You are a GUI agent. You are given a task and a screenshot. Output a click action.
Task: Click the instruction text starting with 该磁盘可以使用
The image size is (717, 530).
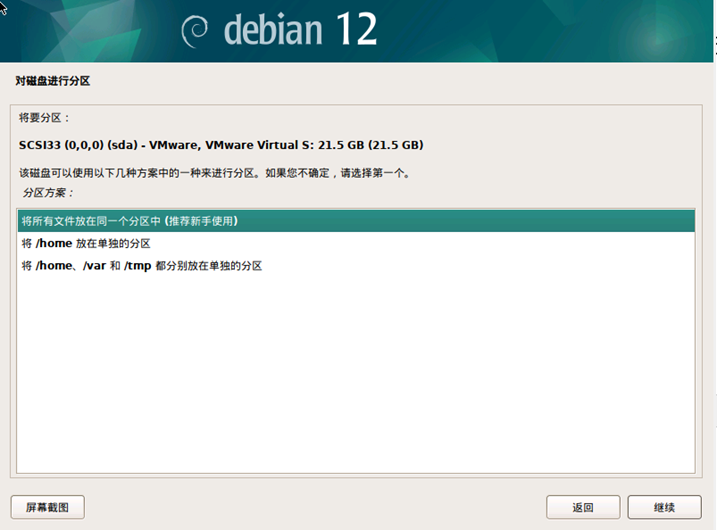click(214, 172)
